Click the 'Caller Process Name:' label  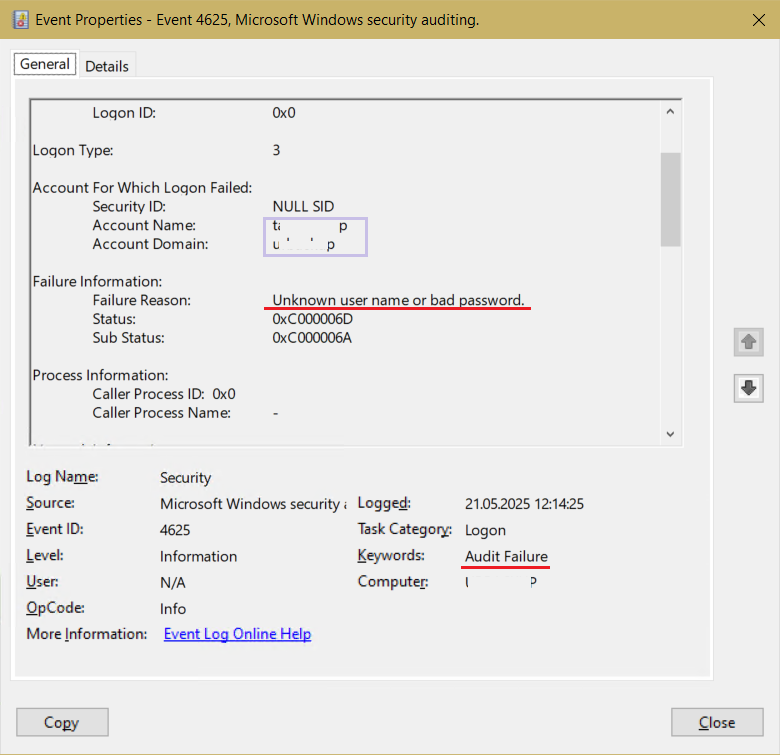point(162,413)
